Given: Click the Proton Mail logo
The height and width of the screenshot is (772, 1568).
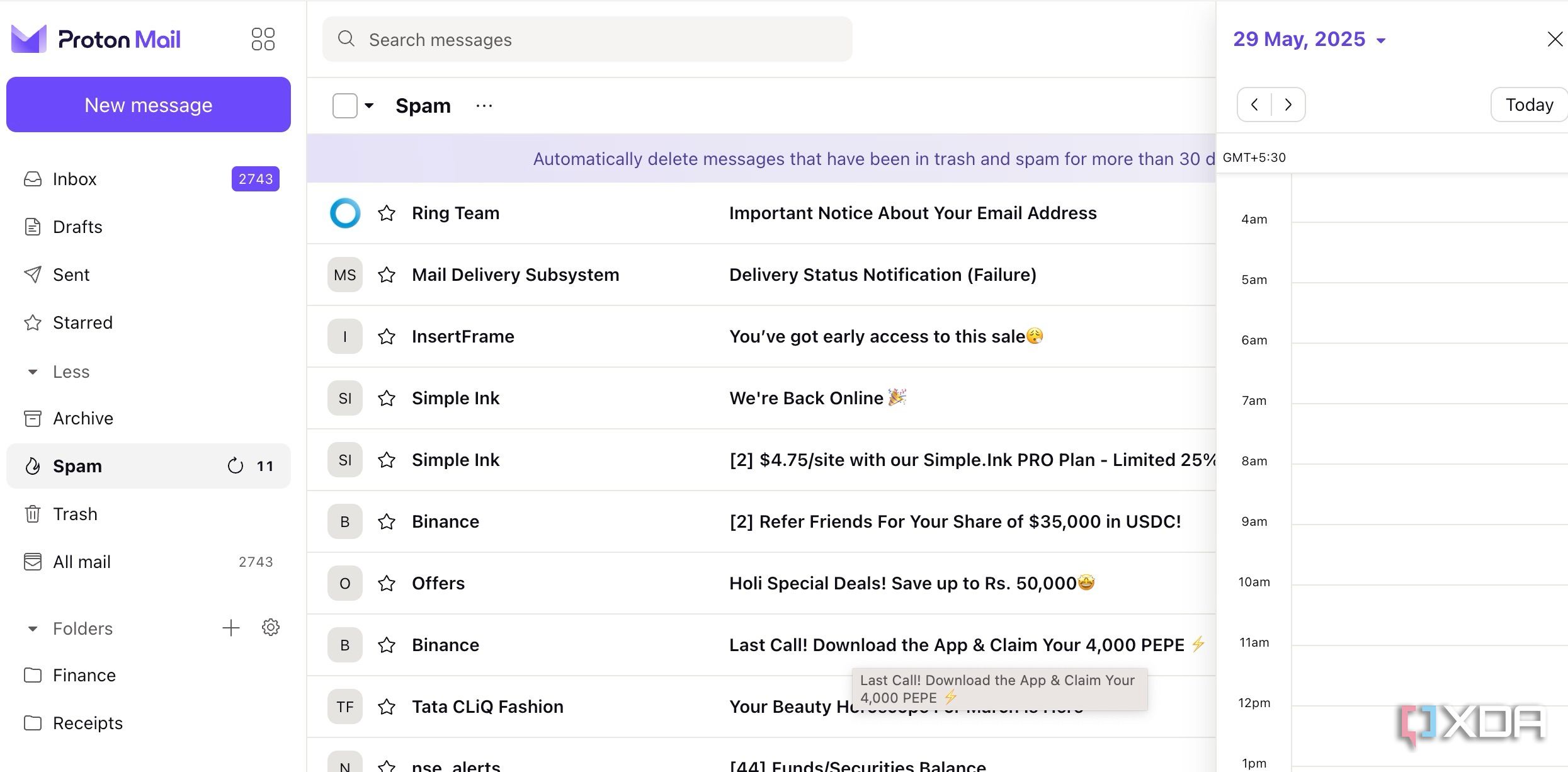Looking at the screenshot, I should [96, 39].
